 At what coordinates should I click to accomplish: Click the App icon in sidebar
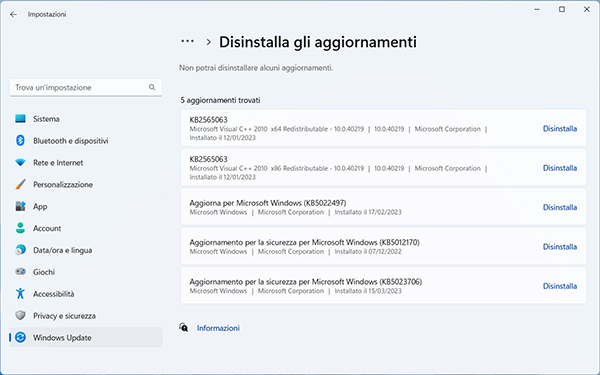(20, 206)
